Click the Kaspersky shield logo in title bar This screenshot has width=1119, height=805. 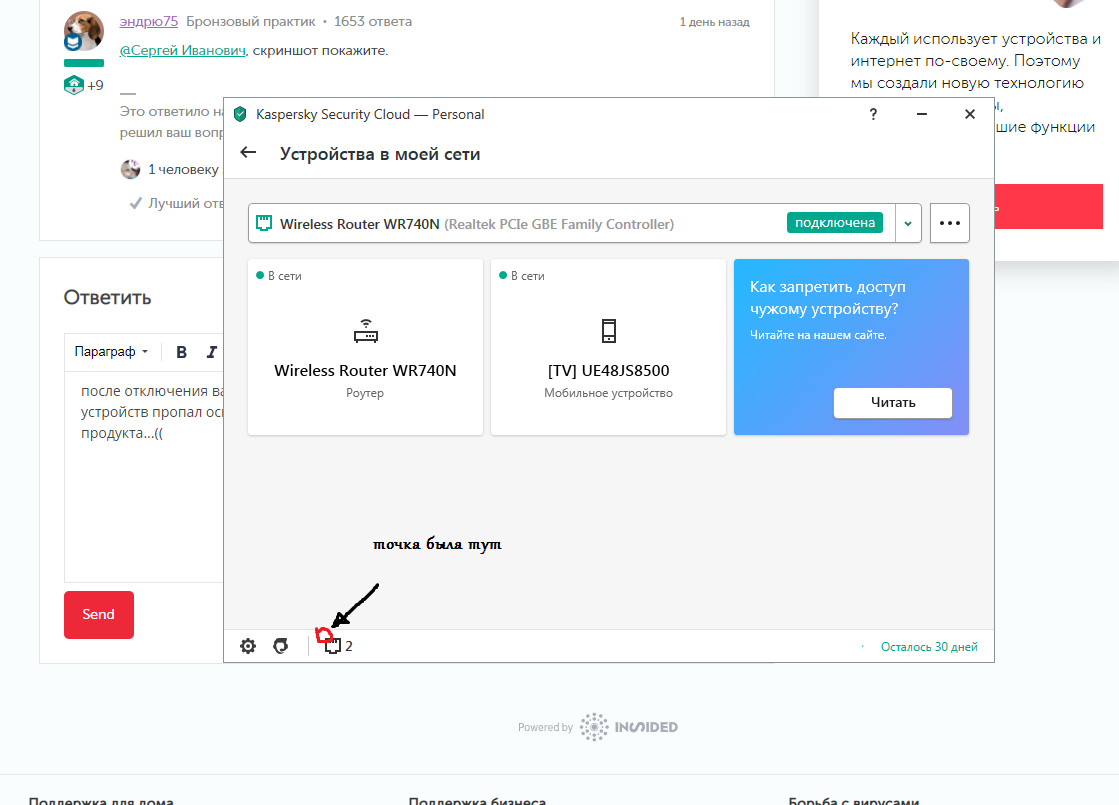coord(240,114)
